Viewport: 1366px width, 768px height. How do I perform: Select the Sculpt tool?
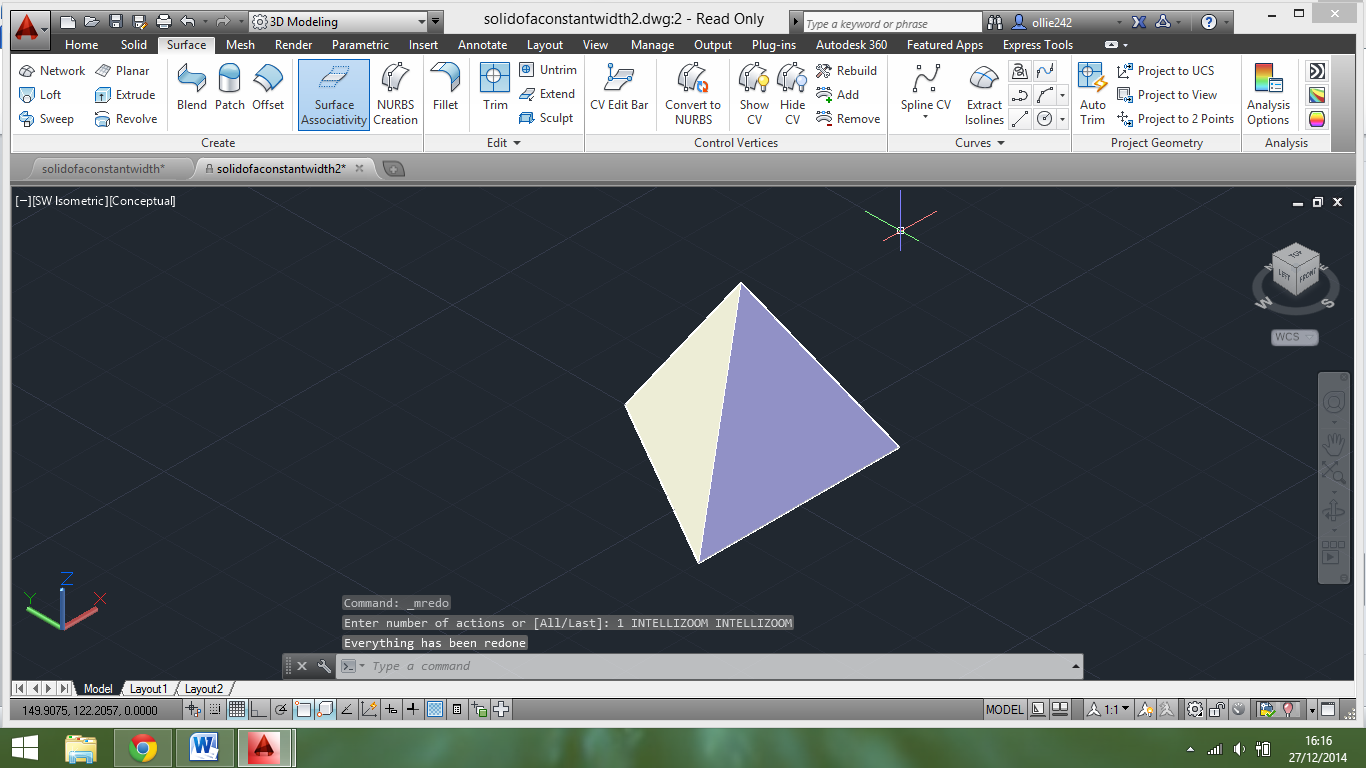[546, 118]
